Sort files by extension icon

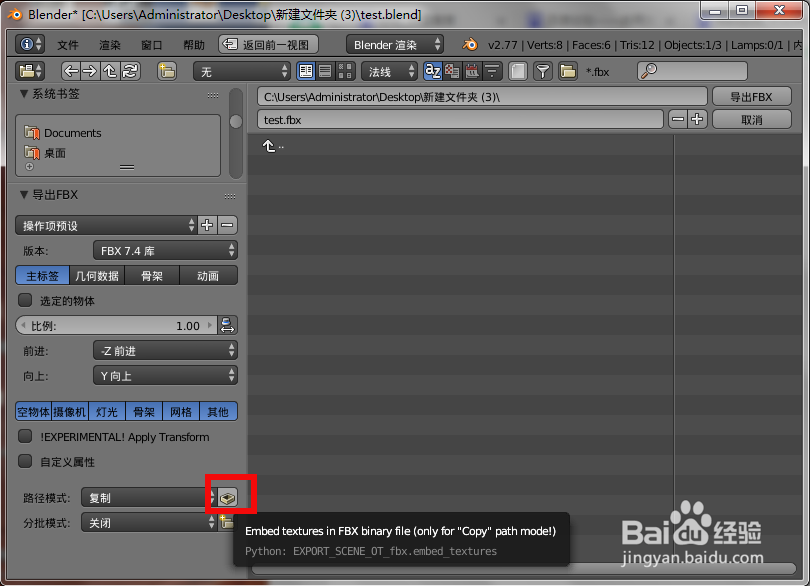pos(452,71)
